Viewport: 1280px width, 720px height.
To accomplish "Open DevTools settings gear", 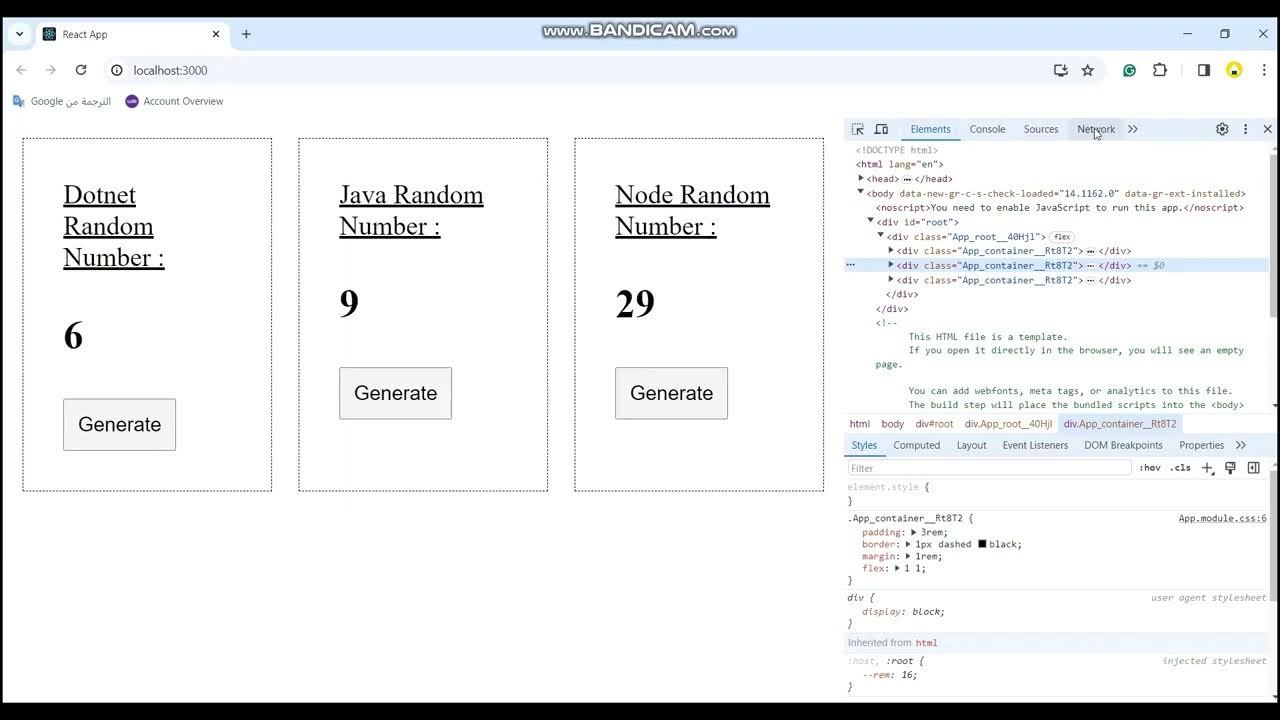I will 1222,129.
